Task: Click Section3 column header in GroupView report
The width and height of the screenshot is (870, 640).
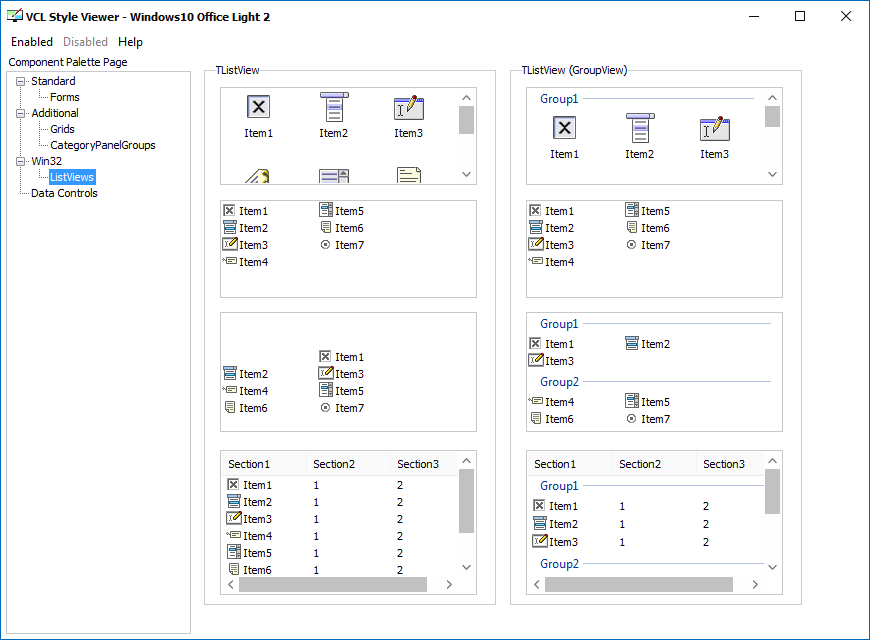Action: [730, 464]
